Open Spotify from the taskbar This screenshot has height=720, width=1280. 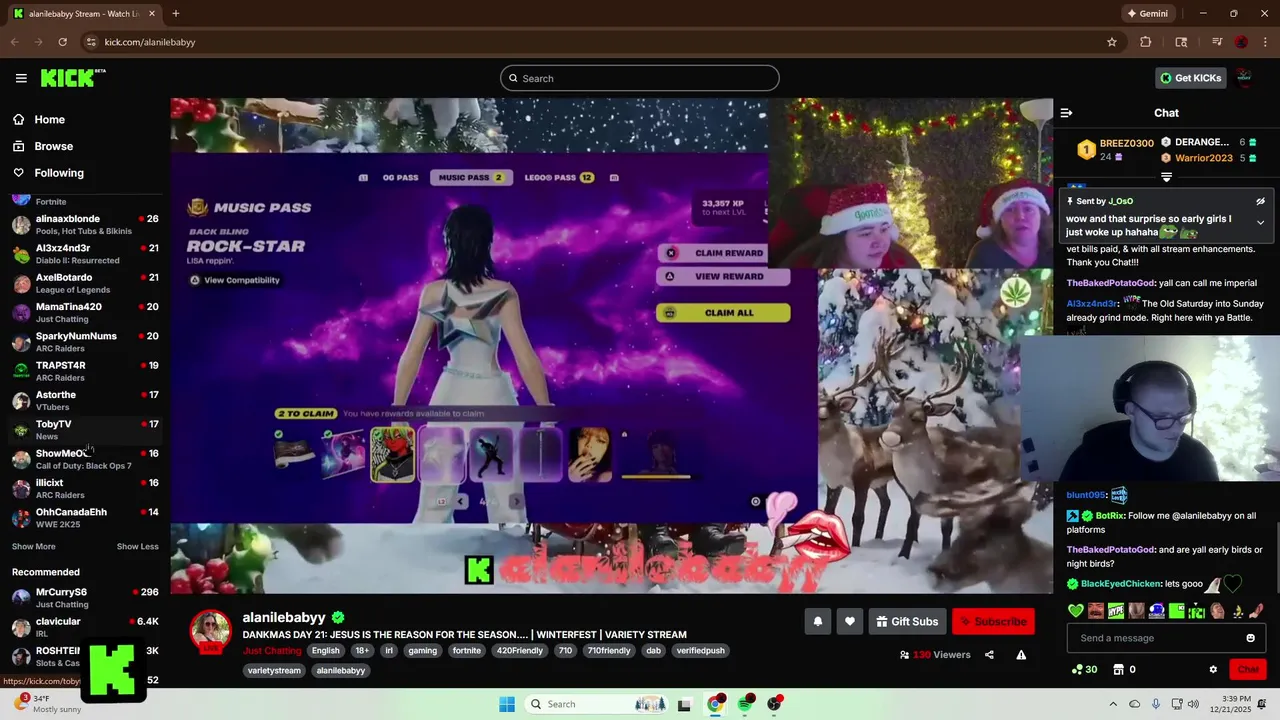[745, 704]
